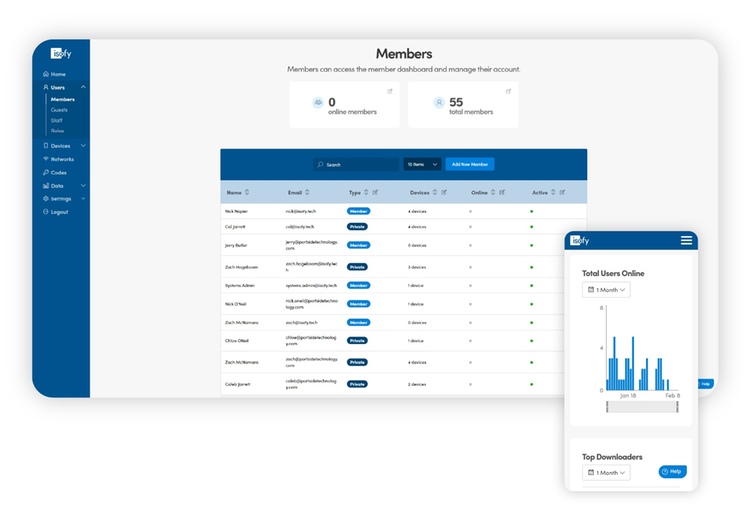This screenshot has width=750, height=531.
Task: Click the Private badge for Zach Hogeboom
Action: (x=357, y=267)
